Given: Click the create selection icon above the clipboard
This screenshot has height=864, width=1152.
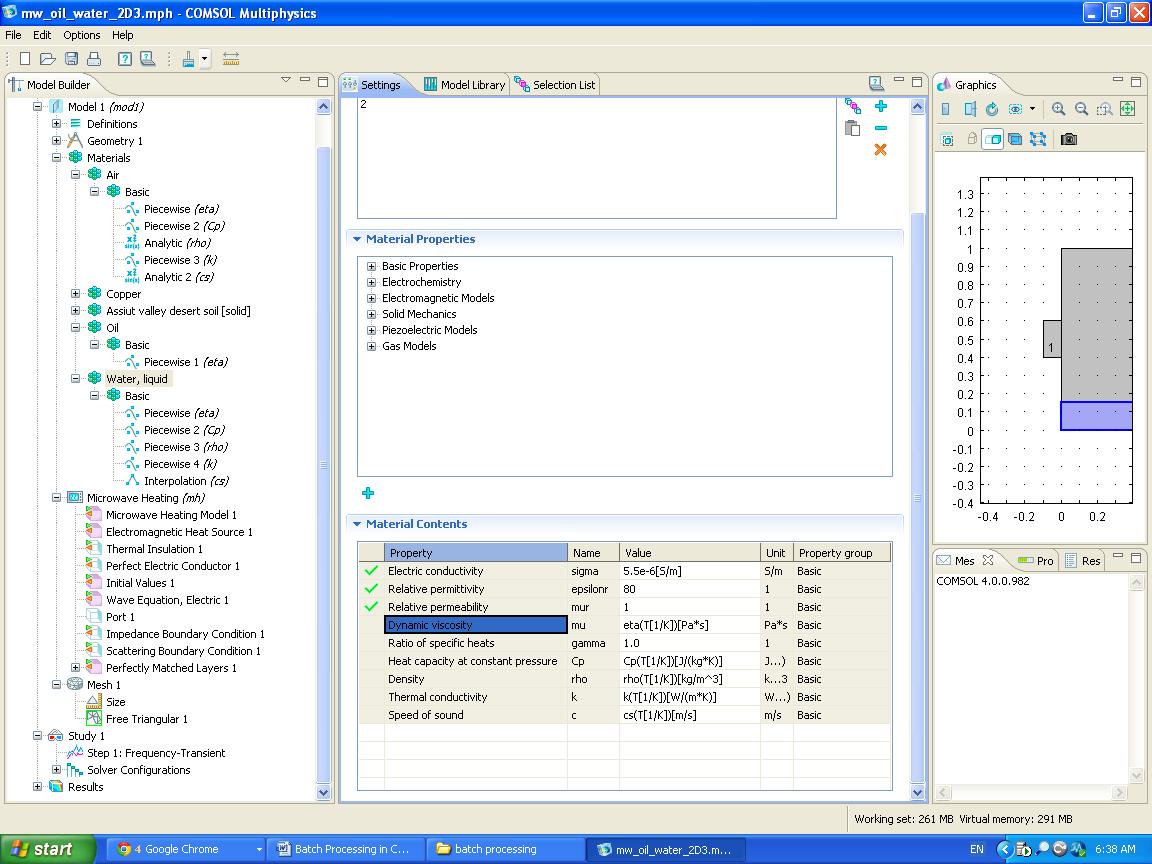Looking at the screenshot, I should [852, 106].
